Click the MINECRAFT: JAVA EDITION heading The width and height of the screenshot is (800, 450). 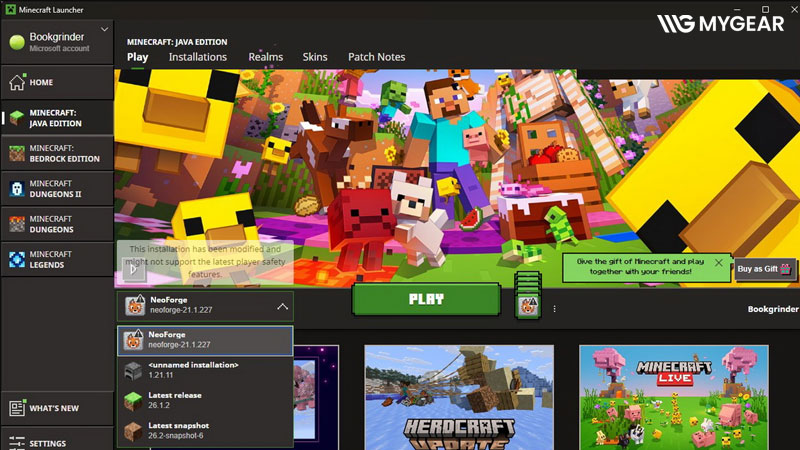tap(177, 42)
